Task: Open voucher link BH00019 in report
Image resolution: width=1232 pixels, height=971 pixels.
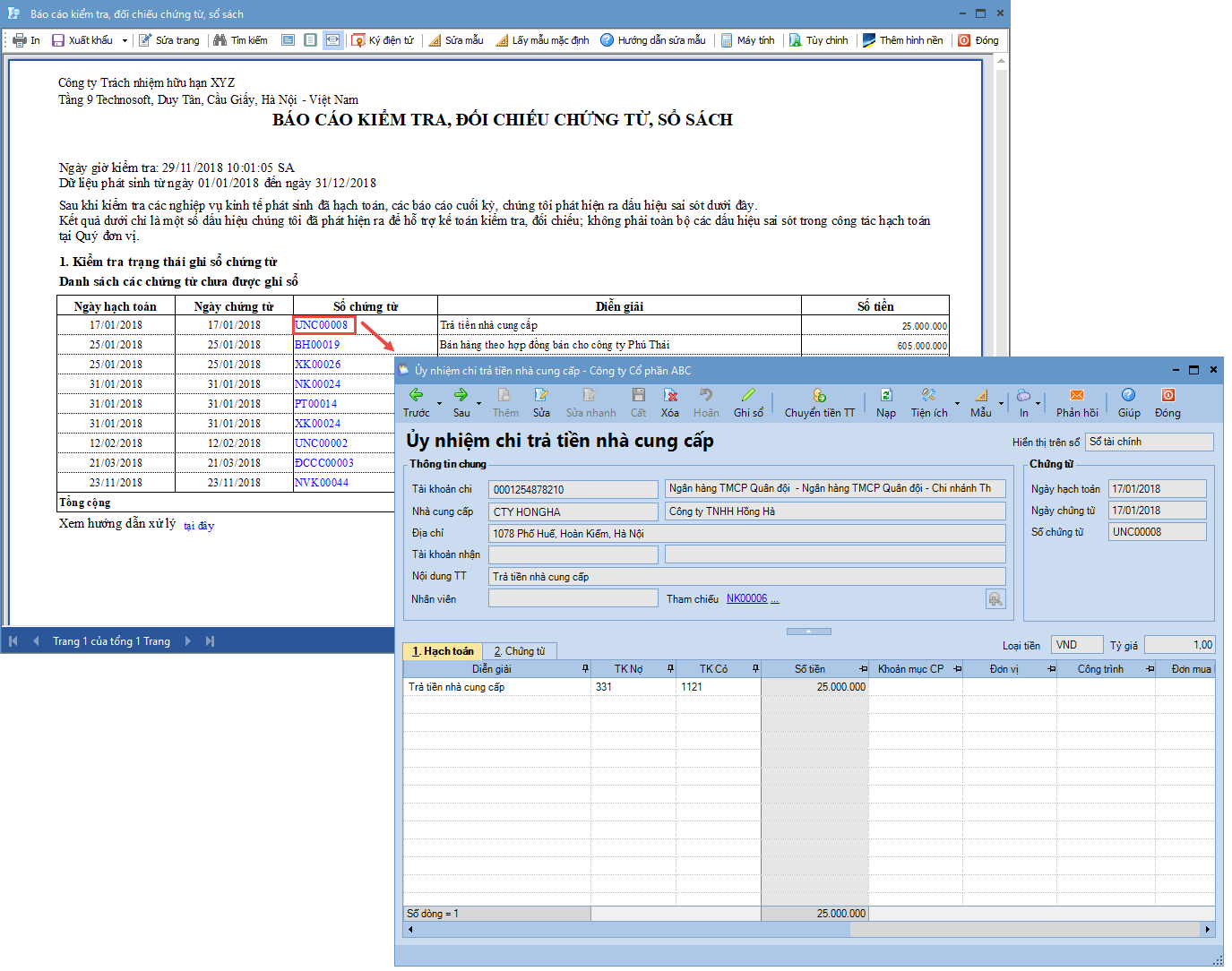Action: [x=317, y=345]
